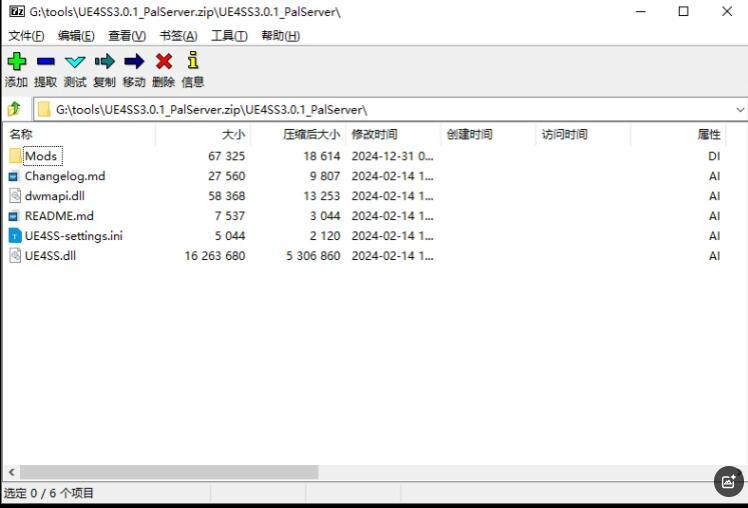The height and width of the screenshot is (508, 748).
Task: Click the size value 7 537
Action: (229, 216)
